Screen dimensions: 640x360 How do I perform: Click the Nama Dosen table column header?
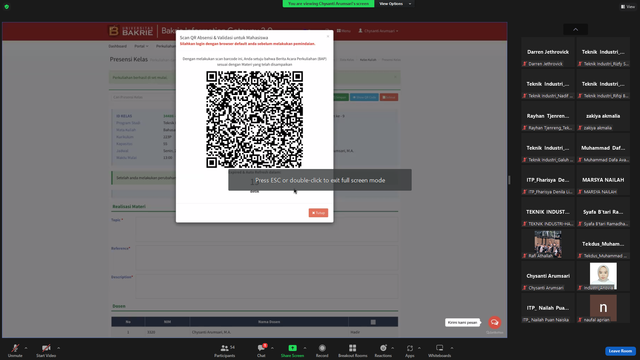[269, 322]
